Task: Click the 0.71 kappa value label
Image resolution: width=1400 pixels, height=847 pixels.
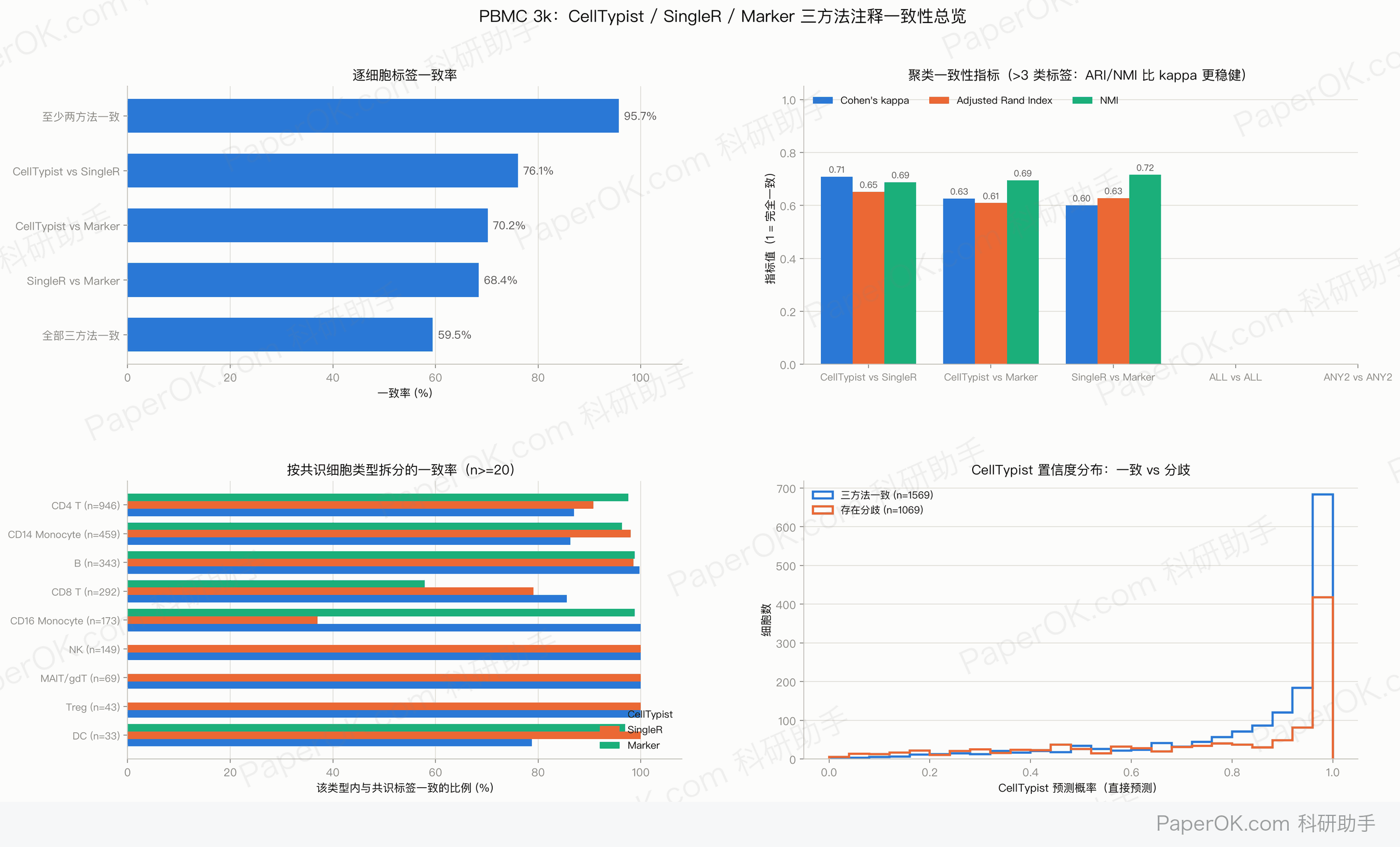Action: pos(837,169)
